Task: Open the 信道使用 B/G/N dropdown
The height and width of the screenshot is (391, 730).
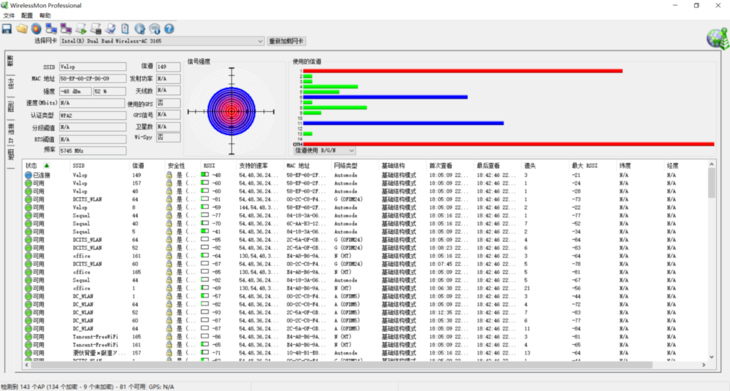Action: (x=324, y=150)
